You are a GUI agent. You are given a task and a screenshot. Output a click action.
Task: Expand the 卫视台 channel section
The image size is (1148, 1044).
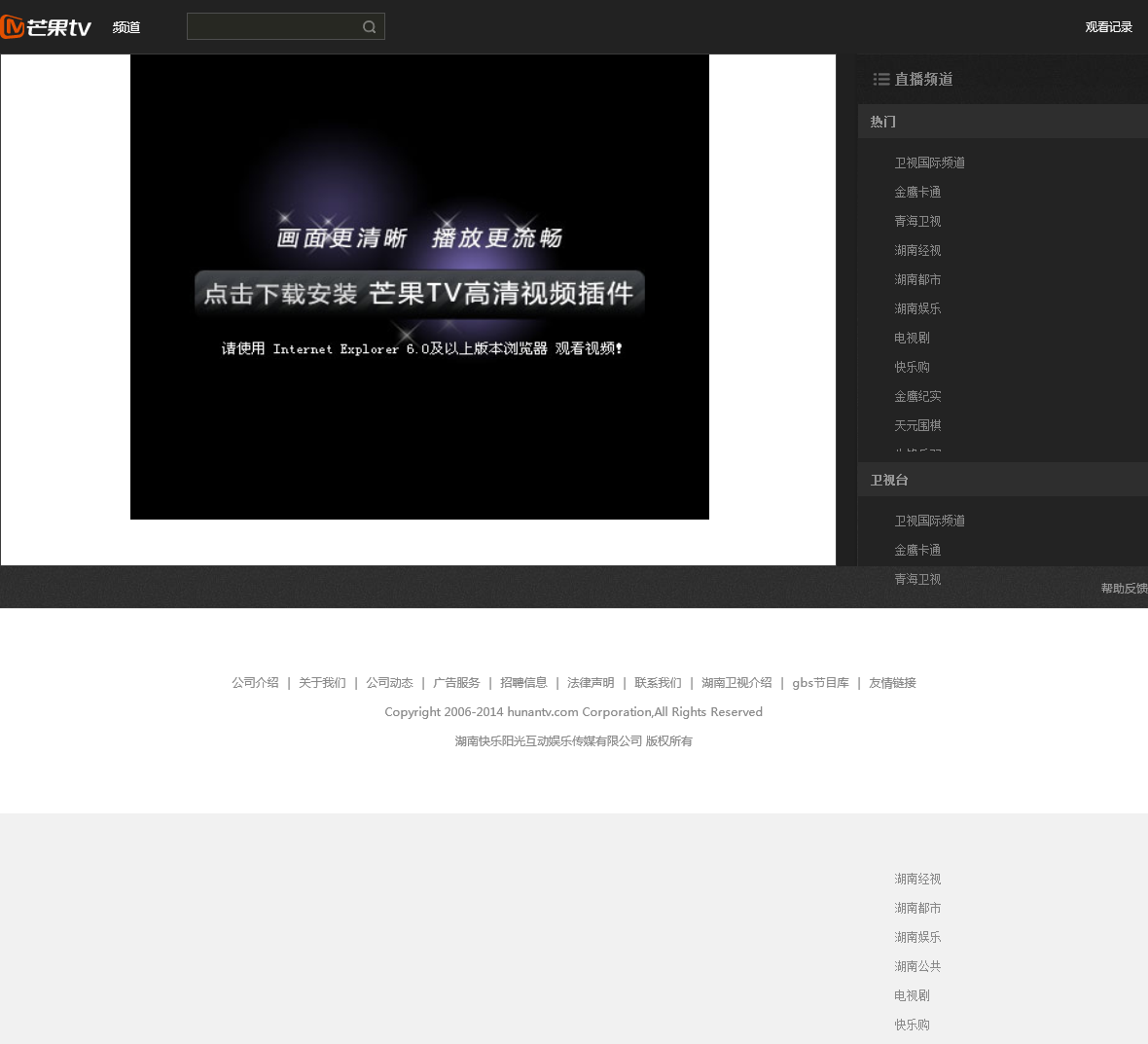point(1003,480)
